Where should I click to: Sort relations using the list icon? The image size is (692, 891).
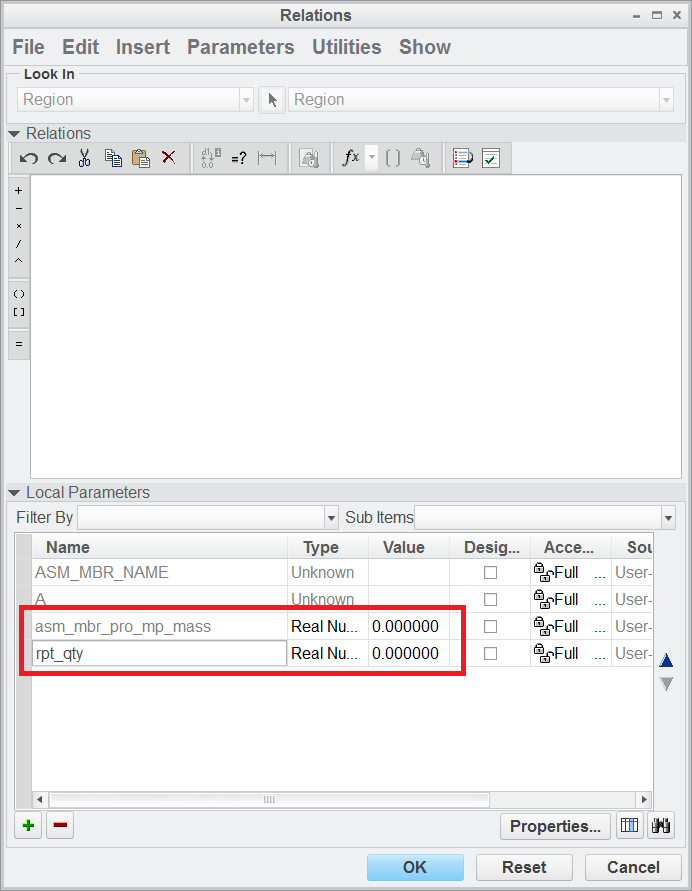tap(462, 158)
